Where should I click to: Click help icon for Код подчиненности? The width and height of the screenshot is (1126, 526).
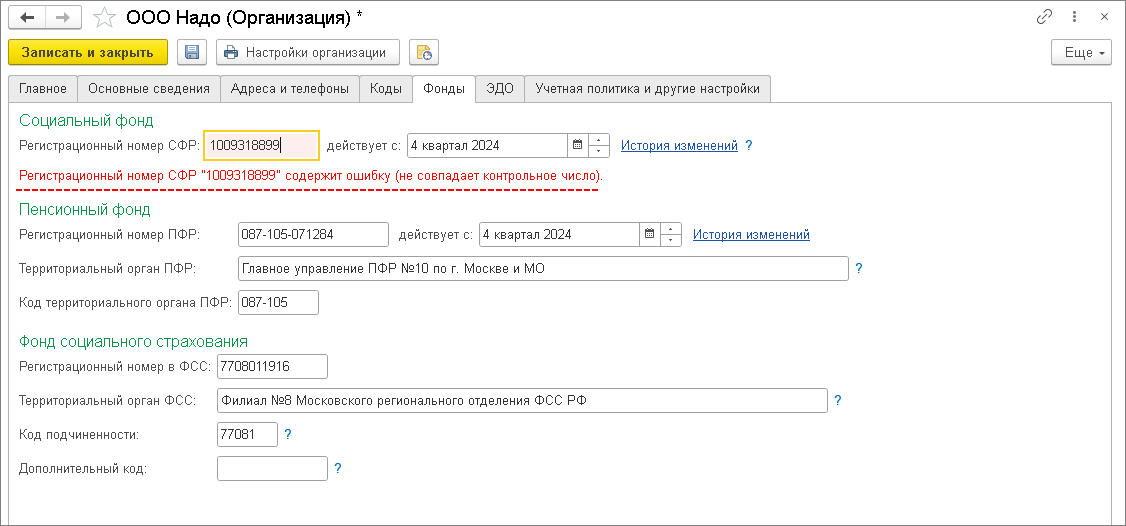point(288,434)
